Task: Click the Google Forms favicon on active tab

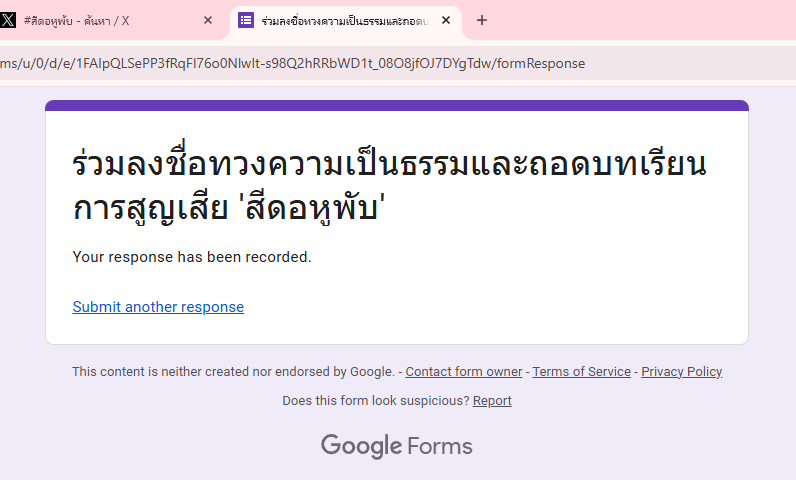Action: [x=246, y=20]
